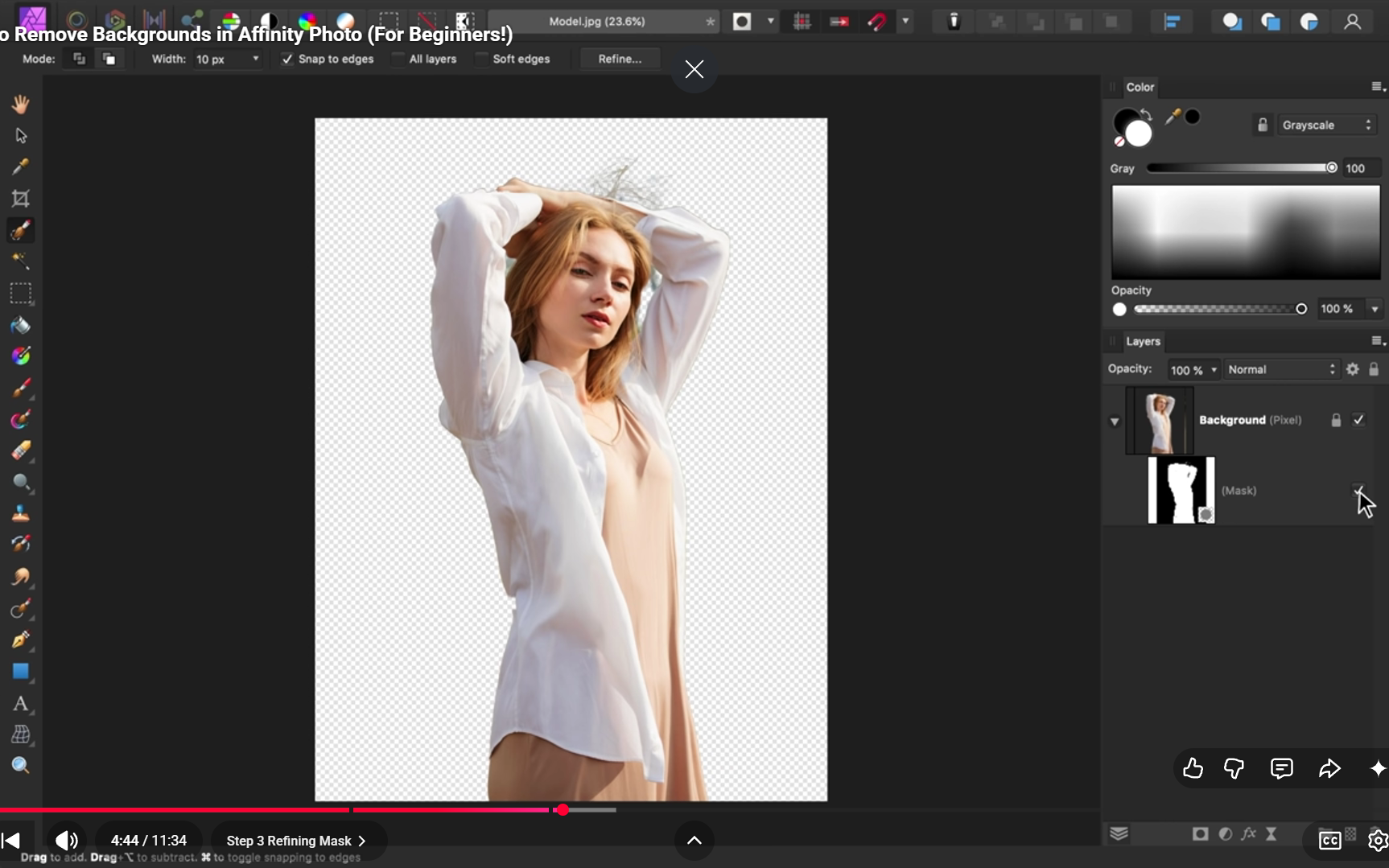Open Live Filters hourglass icon
The height and width of the screenshot is (868, 1389).
pyautogui.click(x=1272, y=834)
